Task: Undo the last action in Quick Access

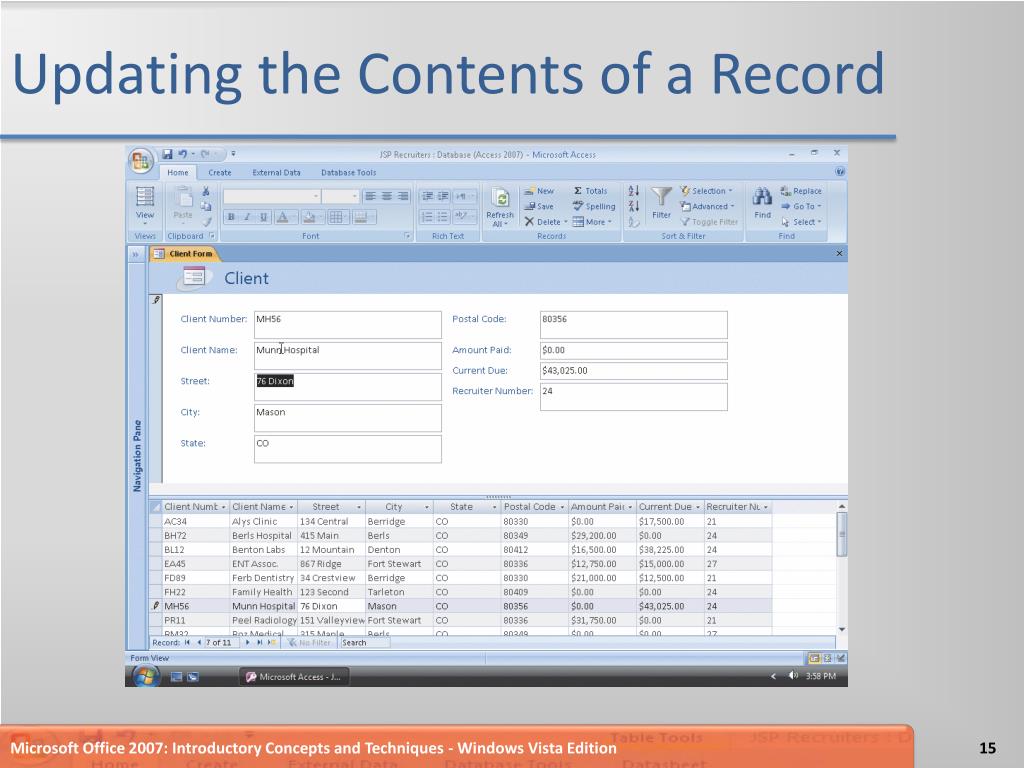Action: click(x=182, y=154)
